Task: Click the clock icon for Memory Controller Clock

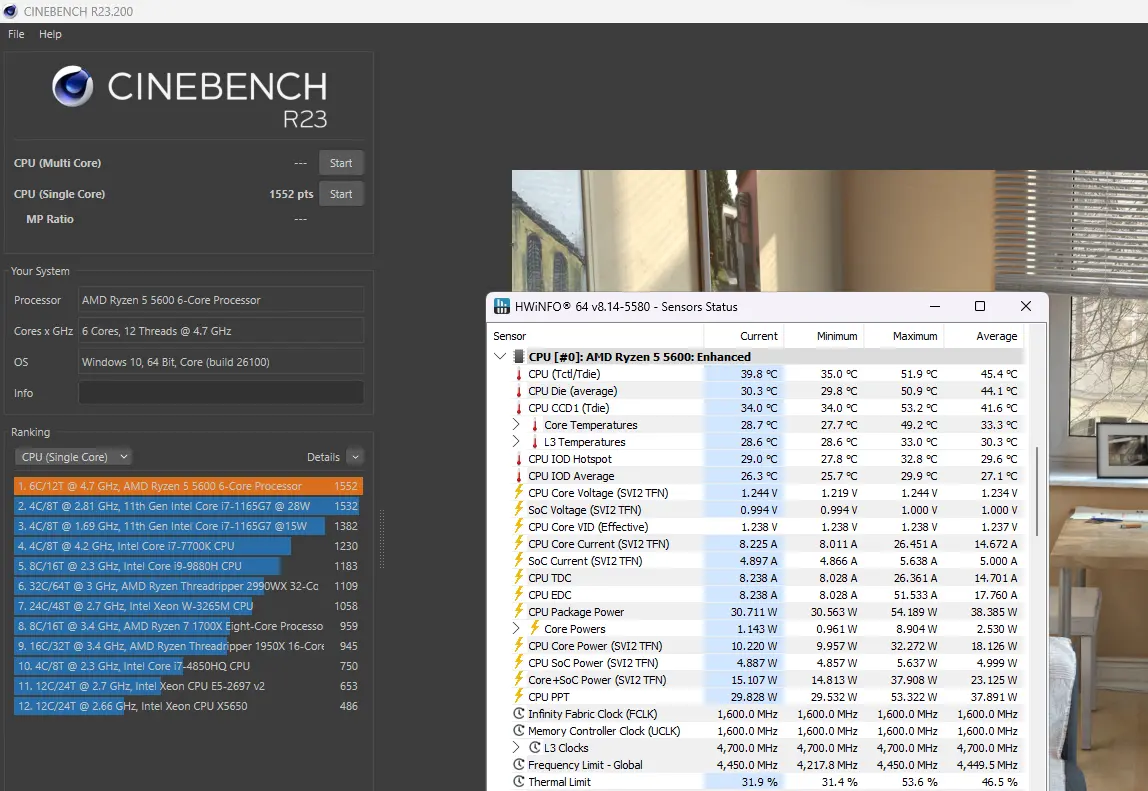Action: click(x=519, y=730)
